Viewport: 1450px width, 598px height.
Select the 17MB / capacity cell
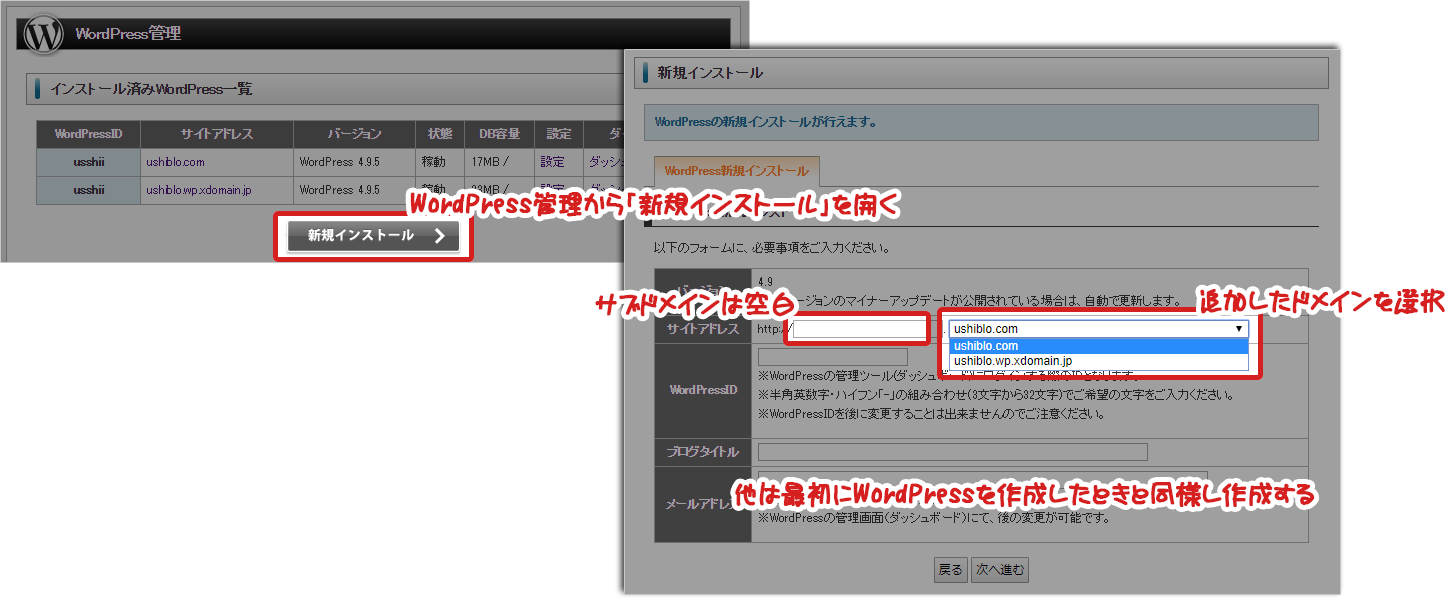(498, 162)
